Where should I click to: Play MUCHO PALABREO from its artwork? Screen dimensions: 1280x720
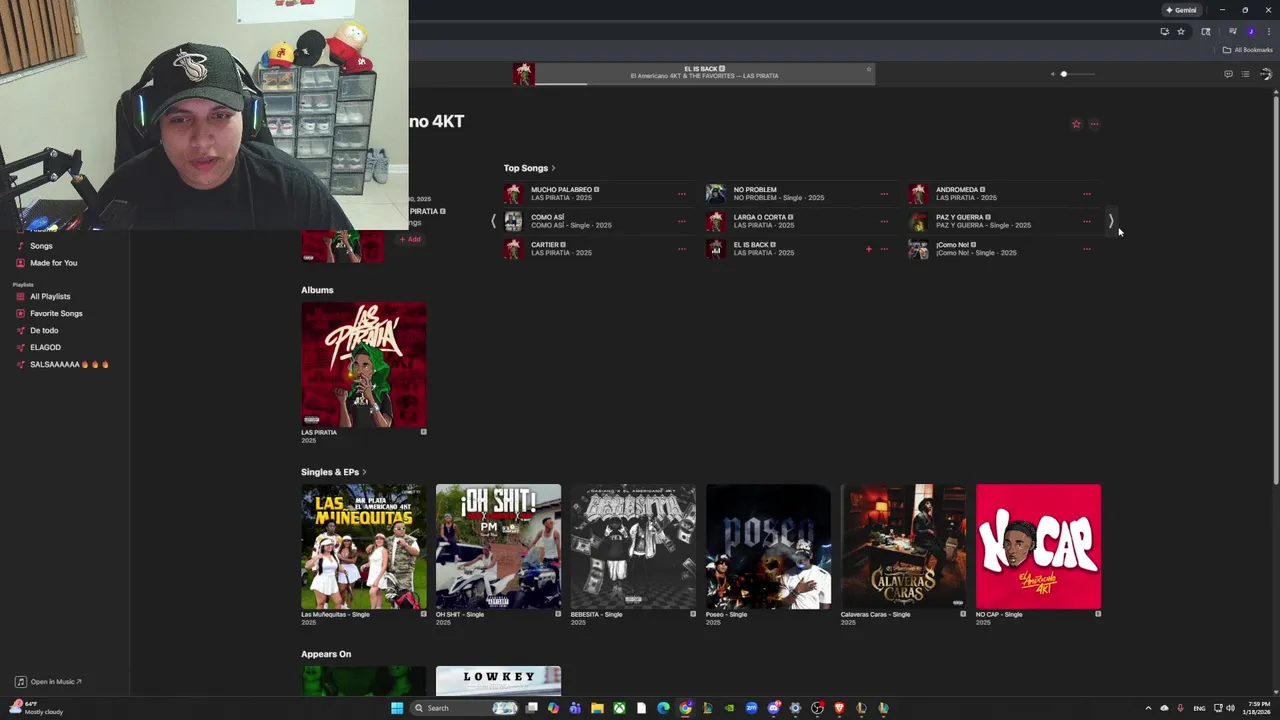coord(513,194)
